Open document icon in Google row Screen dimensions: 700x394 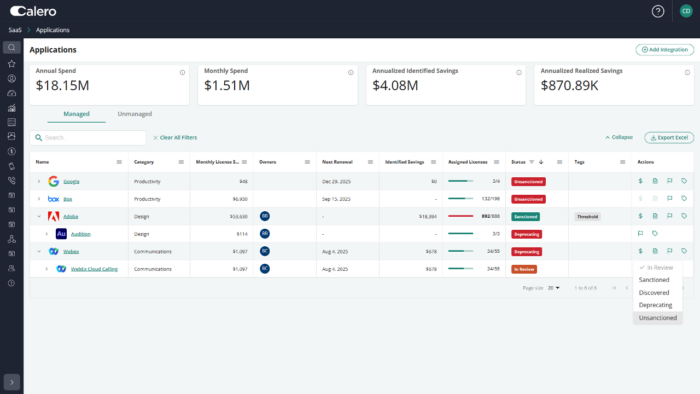(655, 181)
